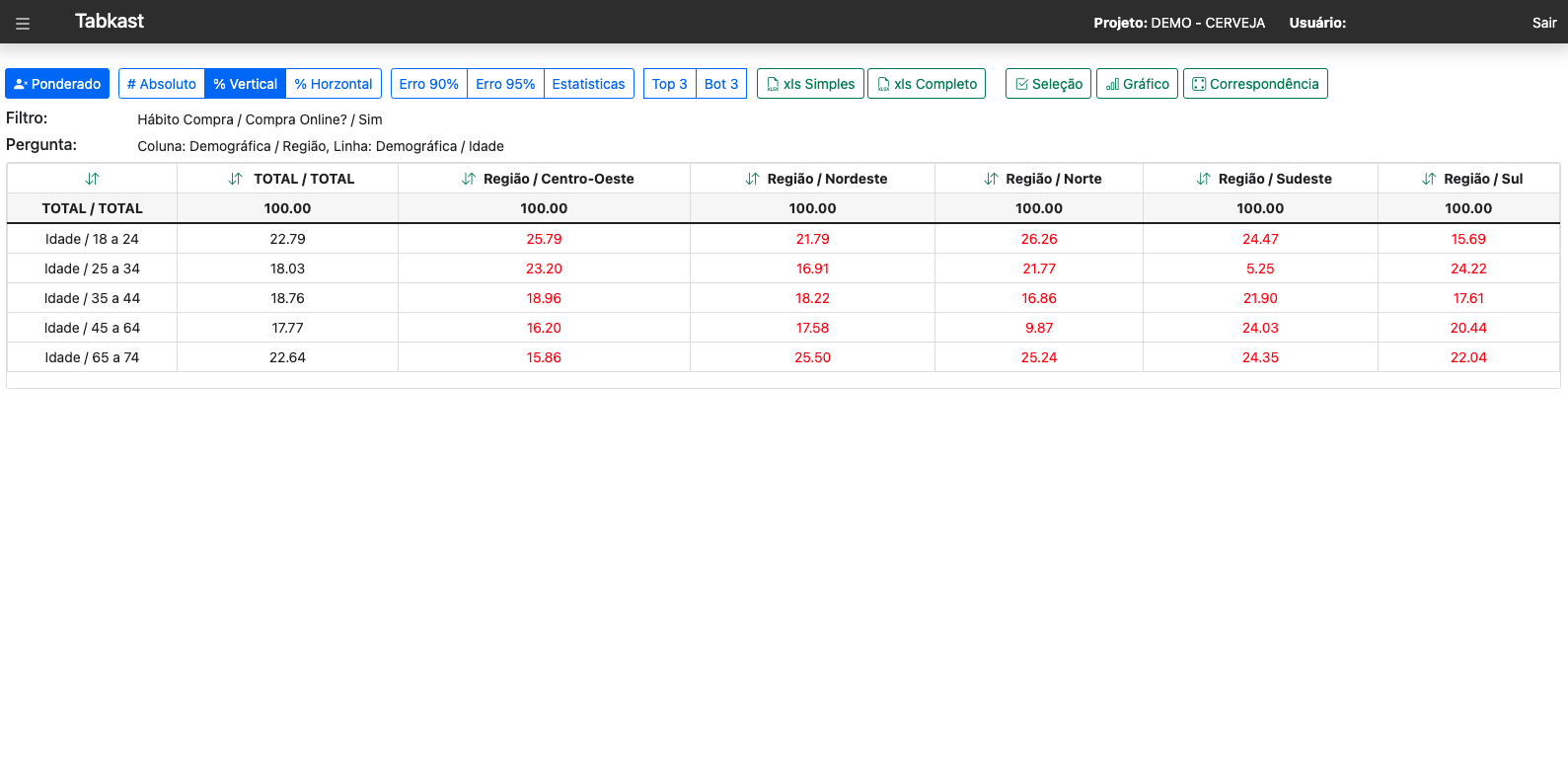Sort the Região / Sul column
The image size is (1568, 770).
(x=1428, y=179)
